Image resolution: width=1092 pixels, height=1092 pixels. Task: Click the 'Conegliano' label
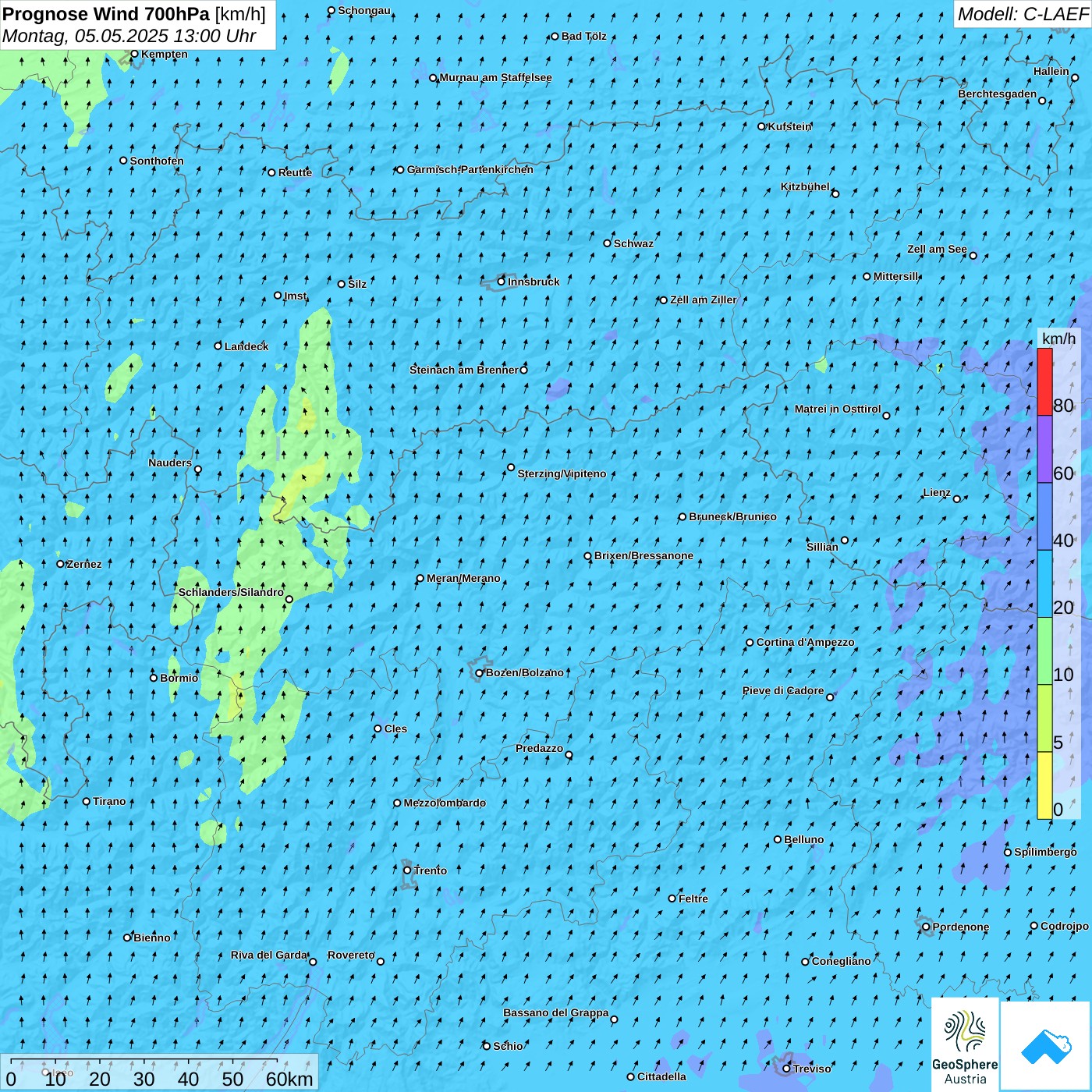[842, 961]
